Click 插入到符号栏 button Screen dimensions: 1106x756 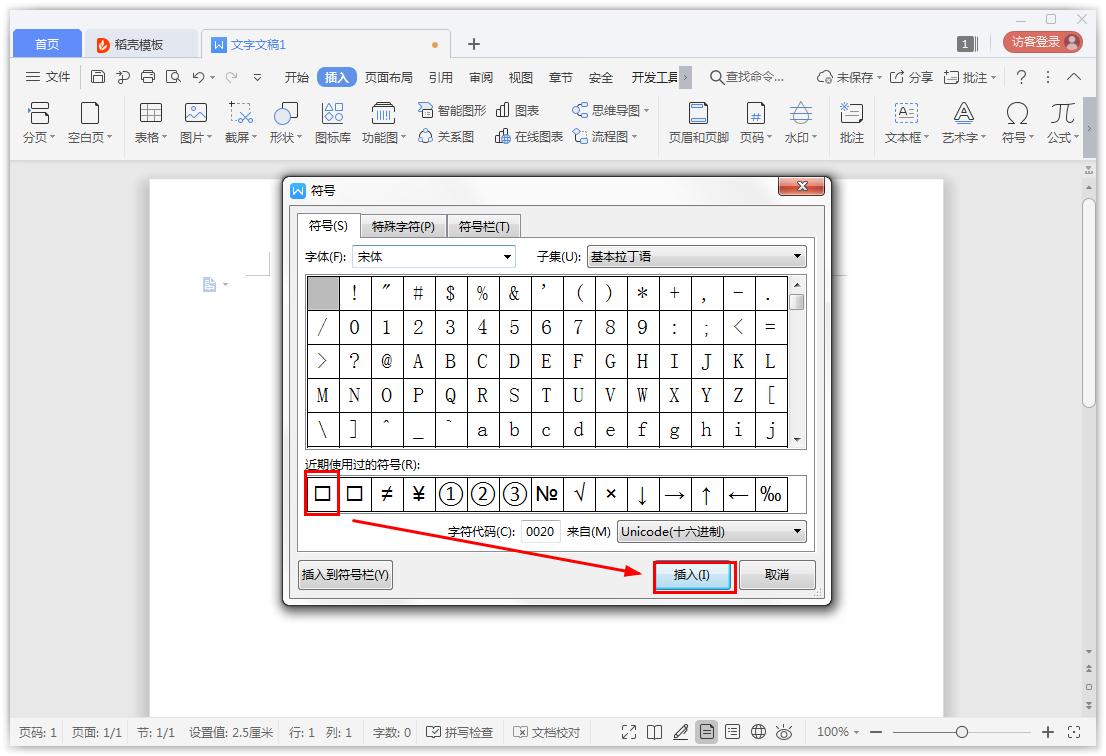(x=344, y=575)
